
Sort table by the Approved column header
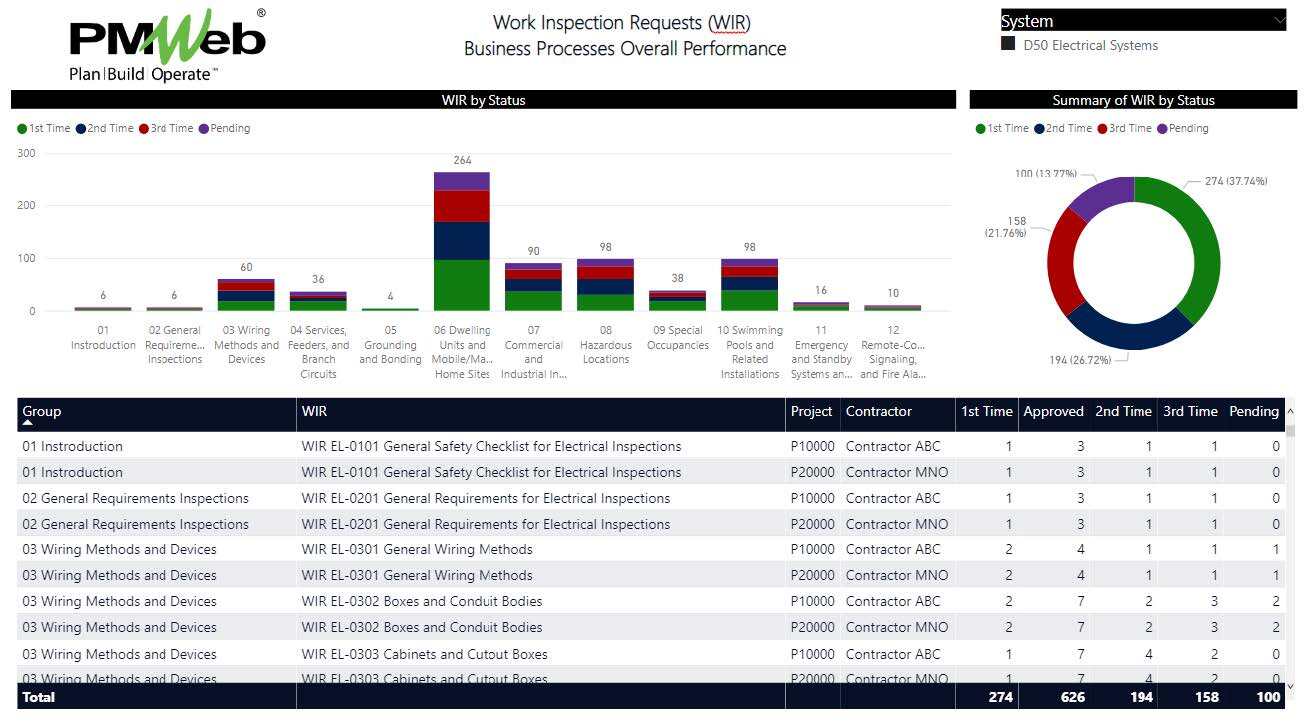[x=1053, y=411]
